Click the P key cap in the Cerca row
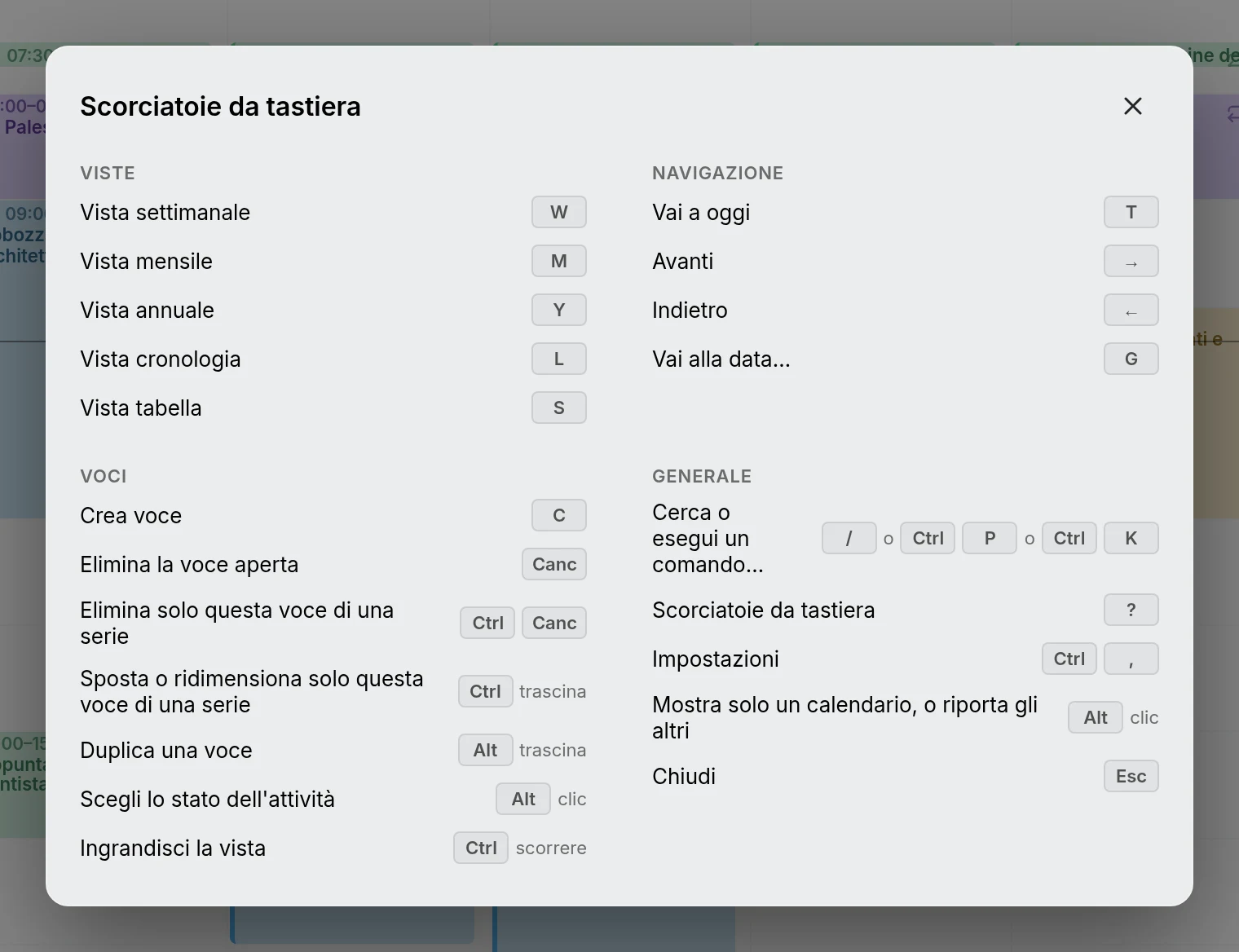1239x952 pixels. 990,538
